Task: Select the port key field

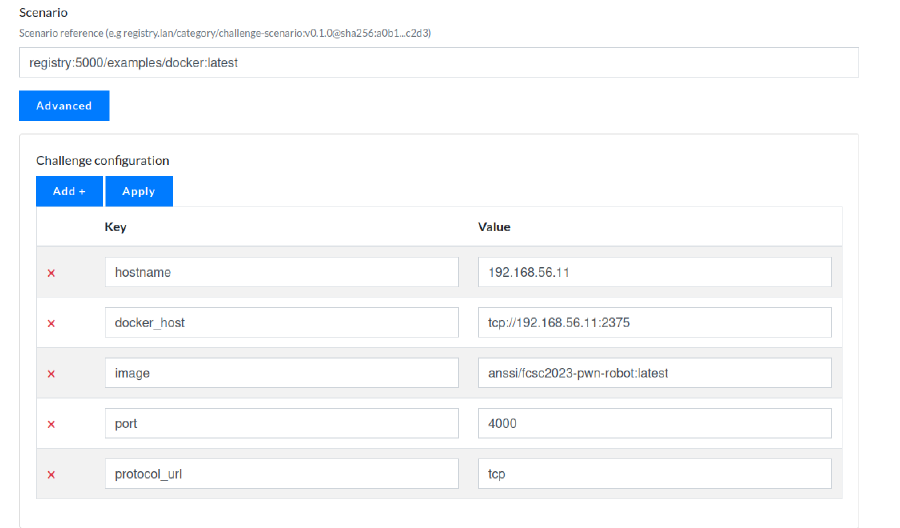Action: (x=281, y=423)
